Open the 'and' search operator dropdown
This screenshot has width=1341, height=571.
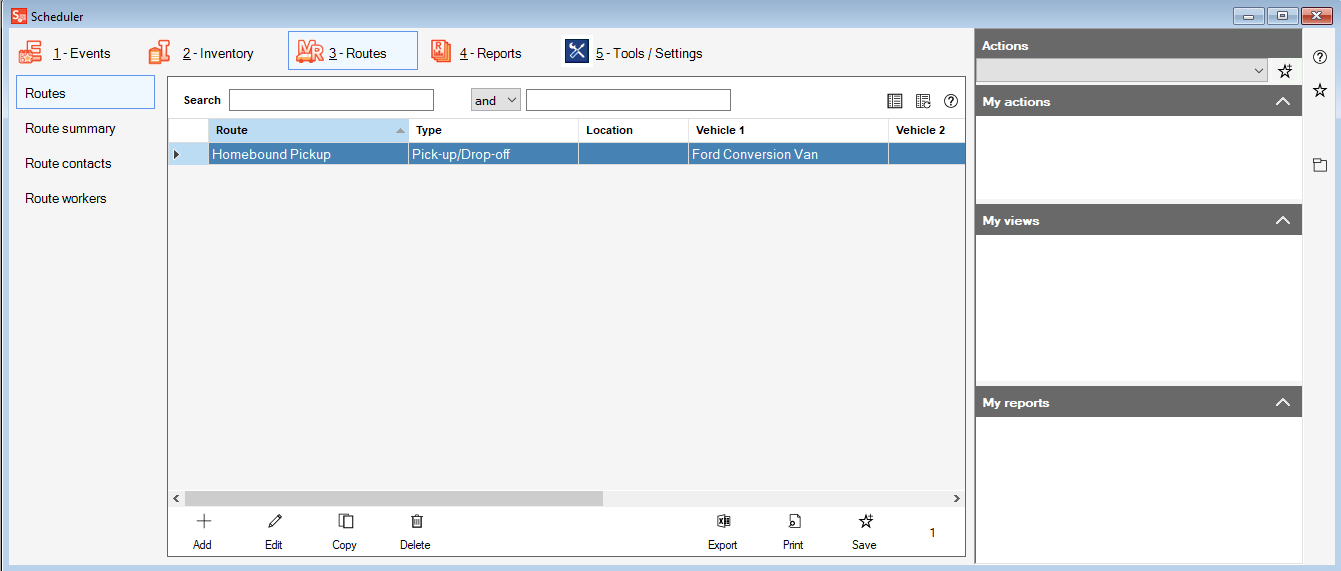pos(496,100)
